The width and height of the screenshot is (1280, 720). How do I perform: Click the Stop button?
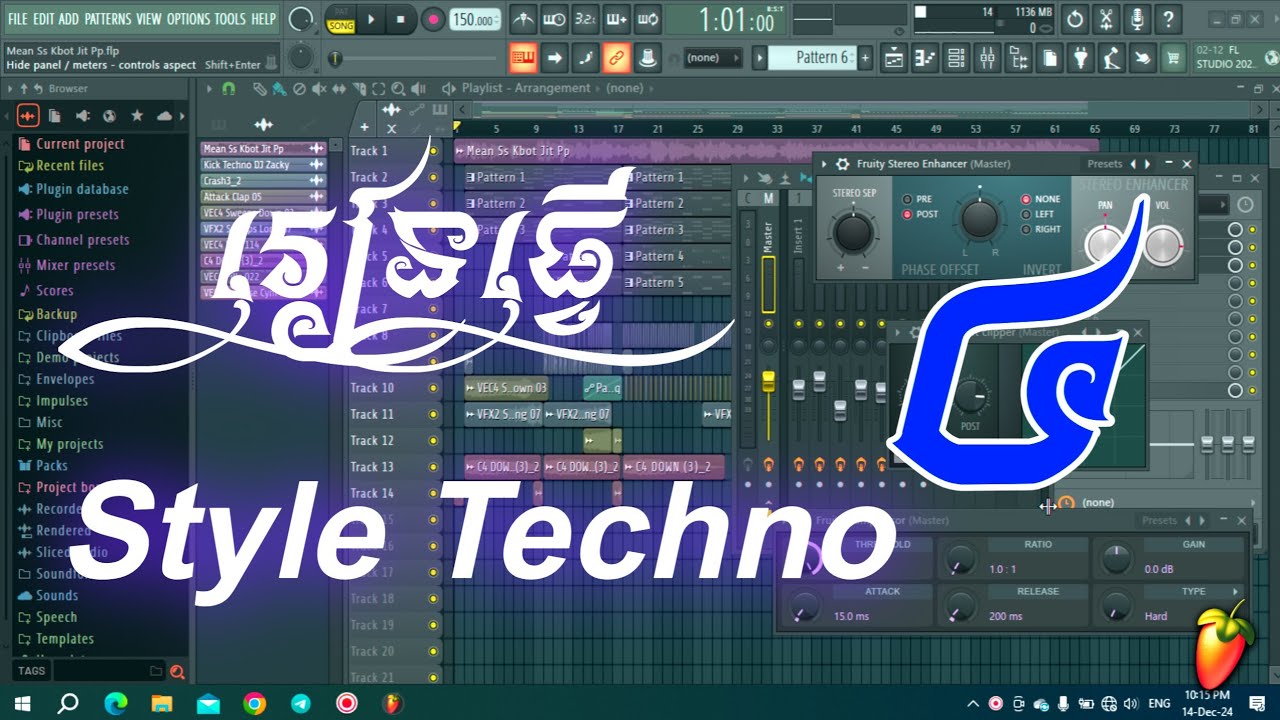pos(401,19)
